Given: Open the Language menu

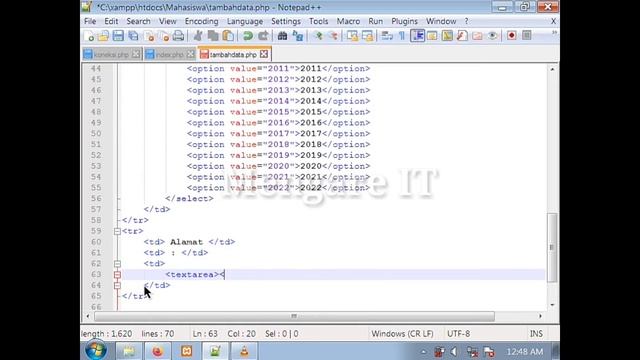Looking at the screenshot, I should (245, 21).
